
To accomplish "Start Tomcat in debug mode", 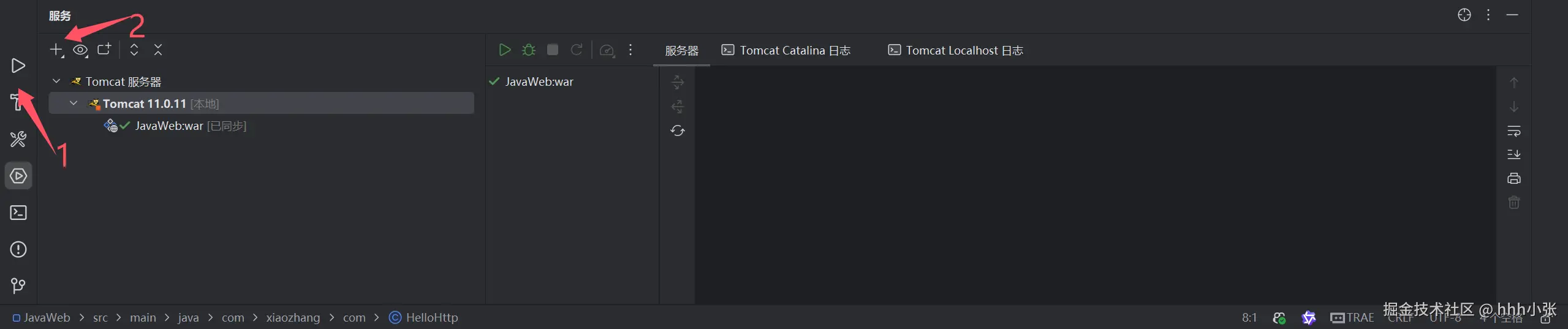I will point(528,50).
